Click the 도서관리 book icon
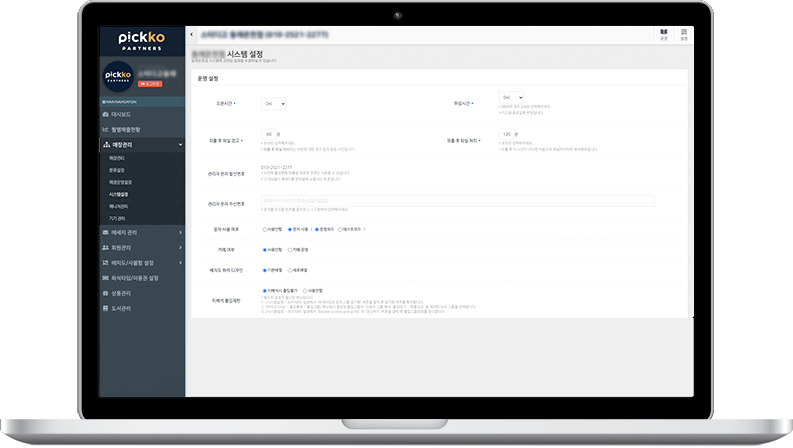 click(x=105, y=308)
